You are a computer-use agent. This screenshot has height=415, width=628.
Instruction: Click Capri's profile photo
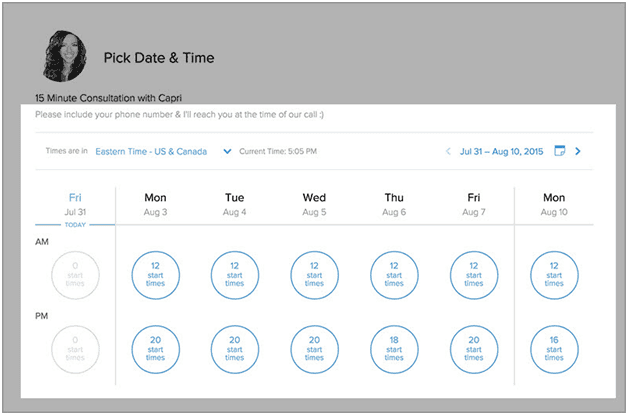64,56
